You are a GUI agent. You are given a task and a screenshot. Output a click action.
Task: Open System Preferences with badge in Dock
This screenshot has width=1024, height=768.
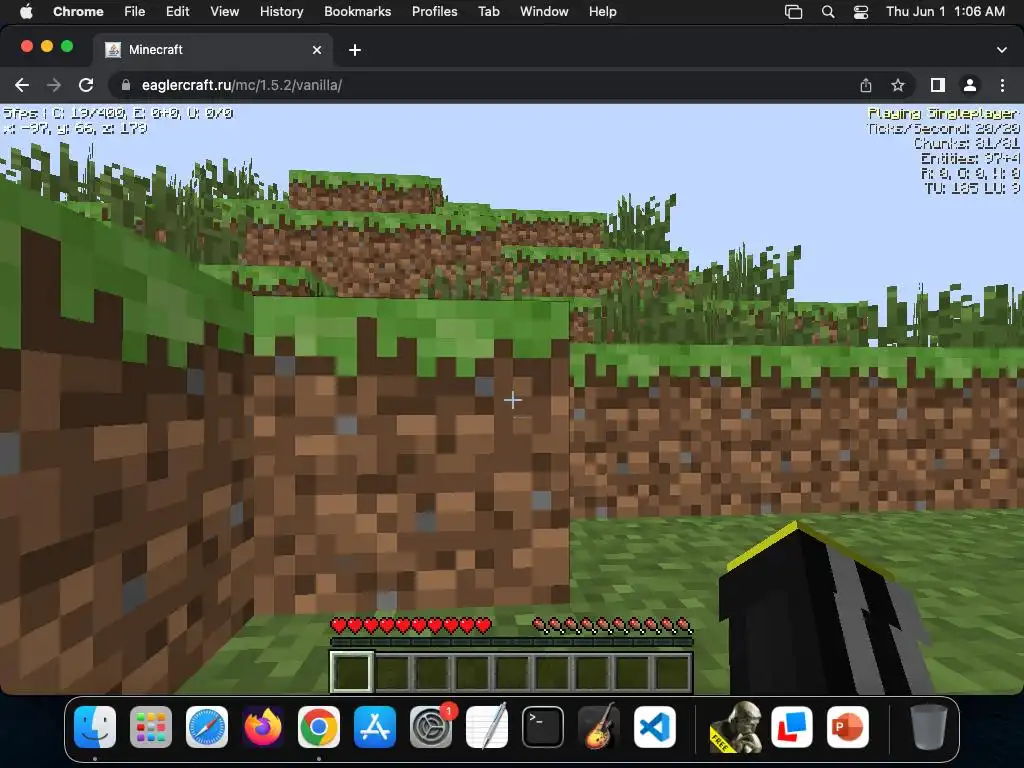(x=431, y=727)
